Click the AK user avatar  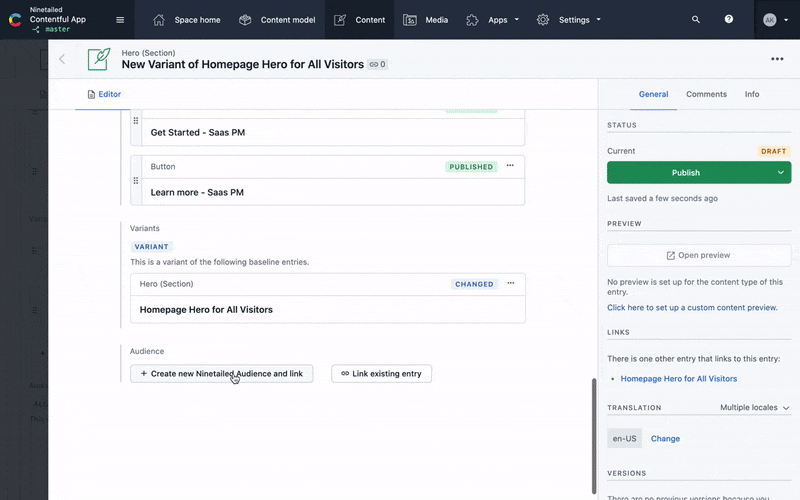[x=769, y=20]
